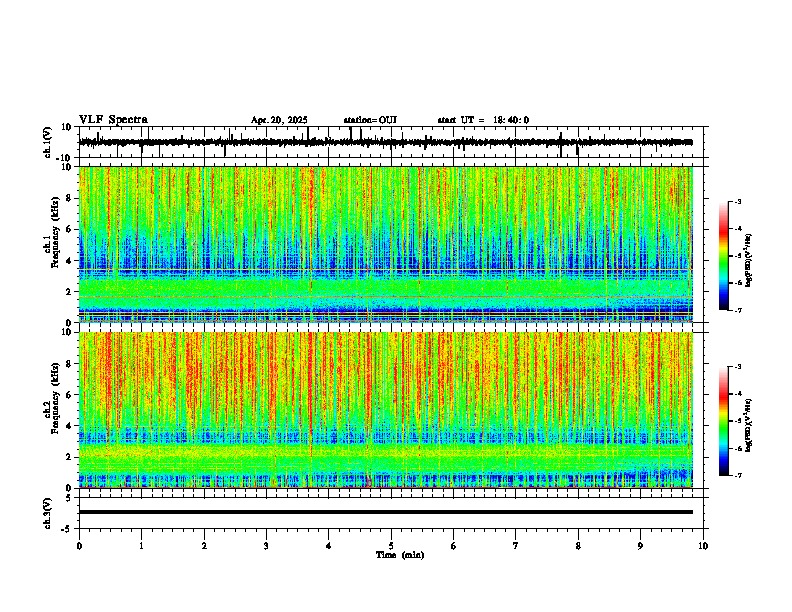Viewport: 792px width, 612px height.
Task: Click the "station=OUI" header label
Action: 370,120
